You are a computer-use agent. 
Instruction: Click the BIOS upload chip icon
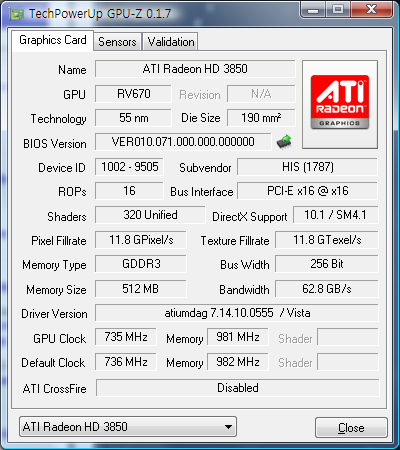coord(284,142)
